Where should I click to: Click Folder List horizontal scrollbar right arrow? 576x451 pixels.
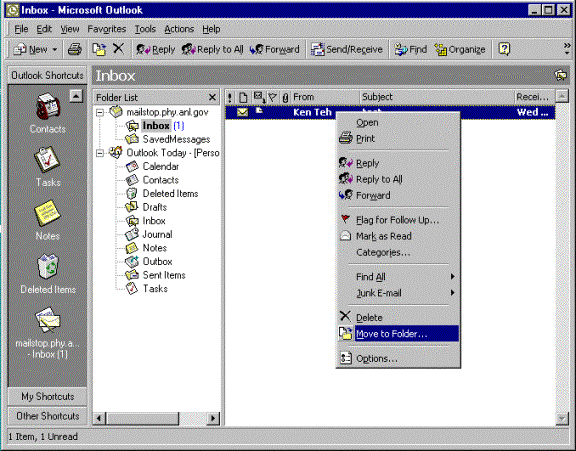click(213, 418)
